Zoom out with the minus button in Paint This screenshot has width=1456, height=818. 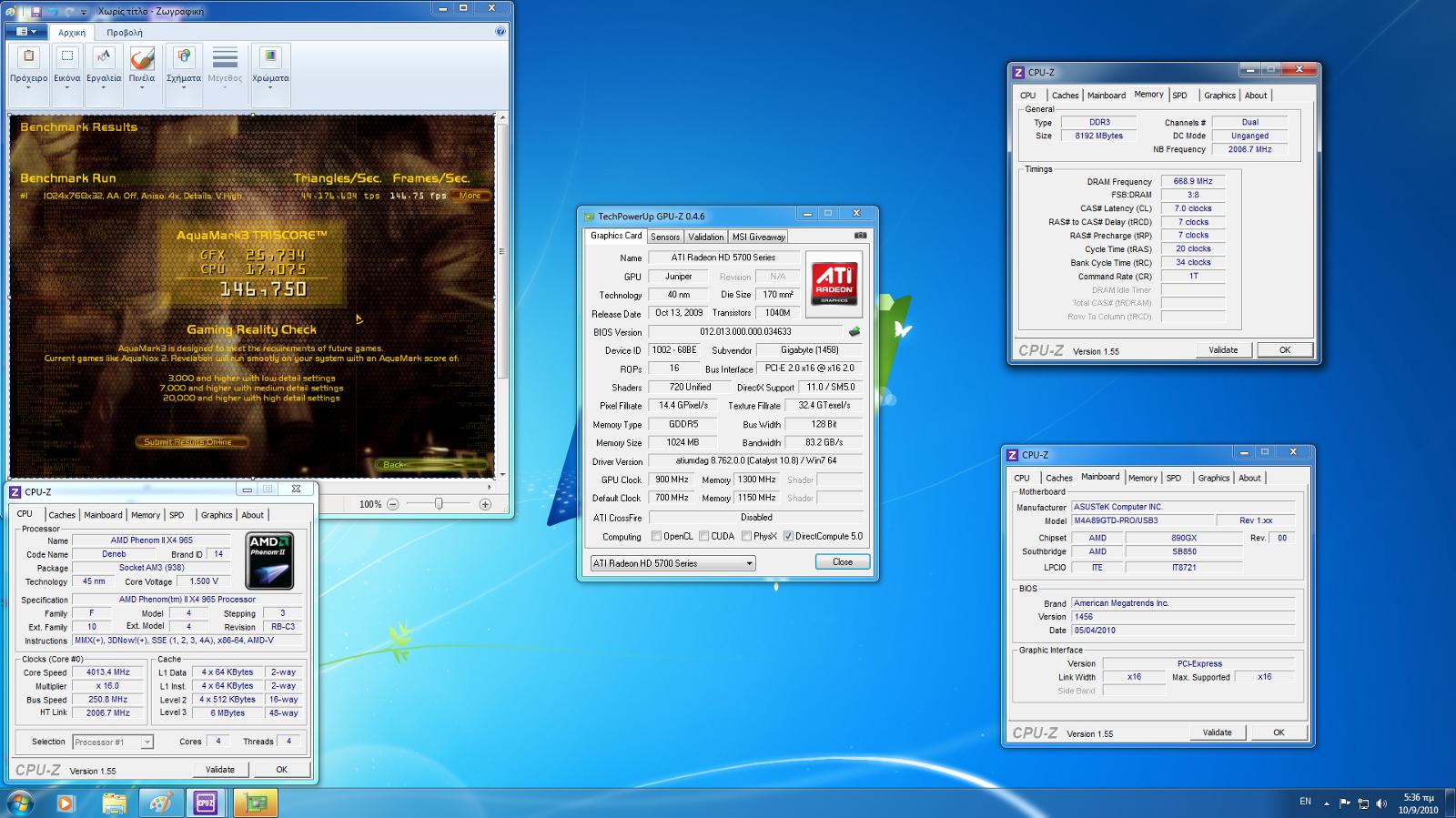[393, 504]
